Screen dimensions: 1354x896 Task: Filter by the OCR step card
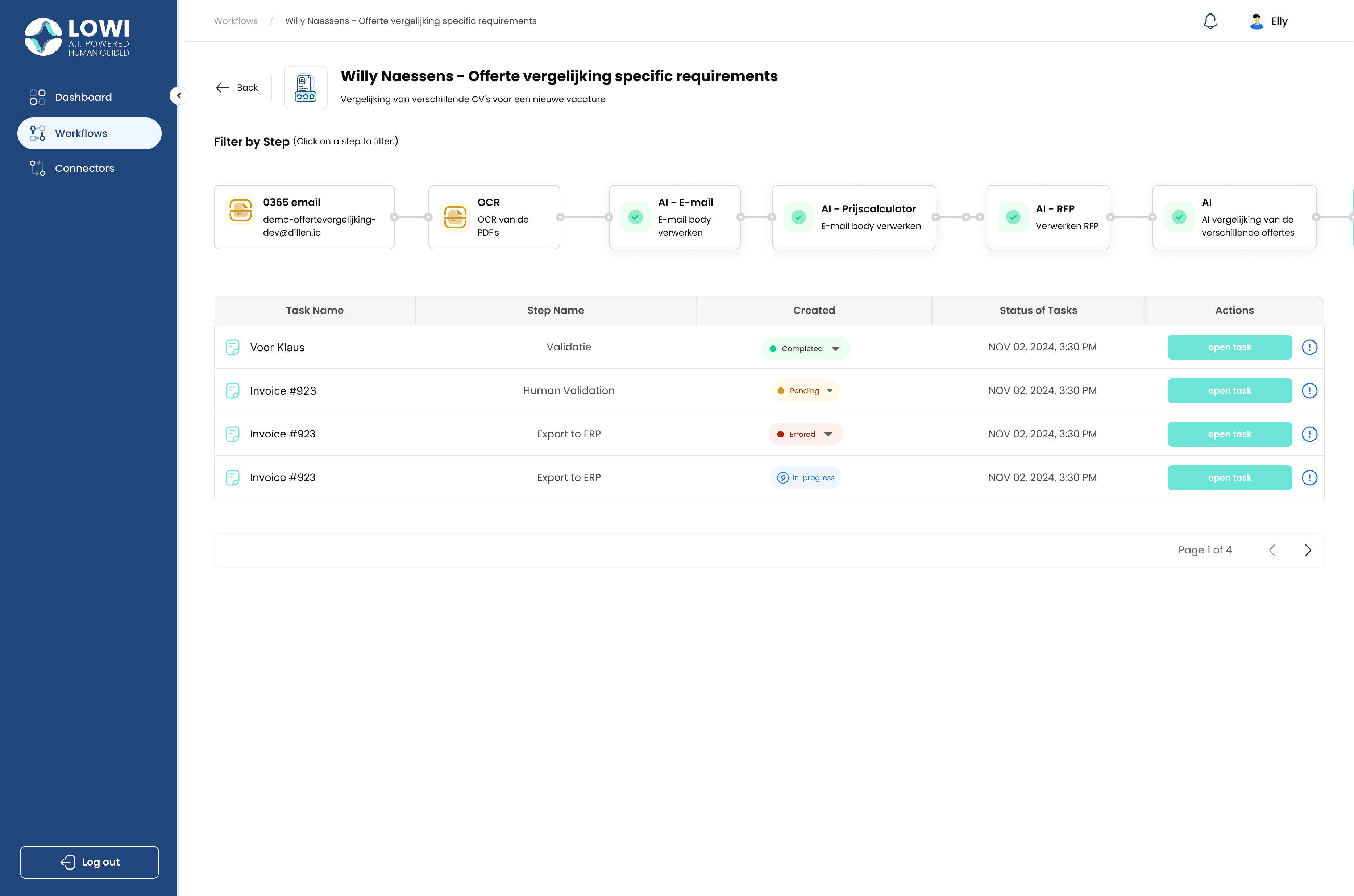pyautogui.click(x=494, y=217)
